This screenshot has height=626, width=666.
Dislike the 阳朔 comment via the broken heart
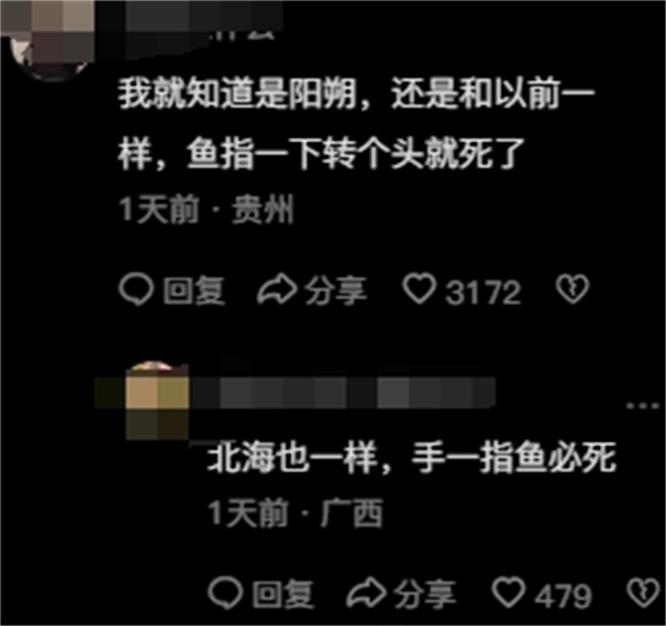coord(572,289)
